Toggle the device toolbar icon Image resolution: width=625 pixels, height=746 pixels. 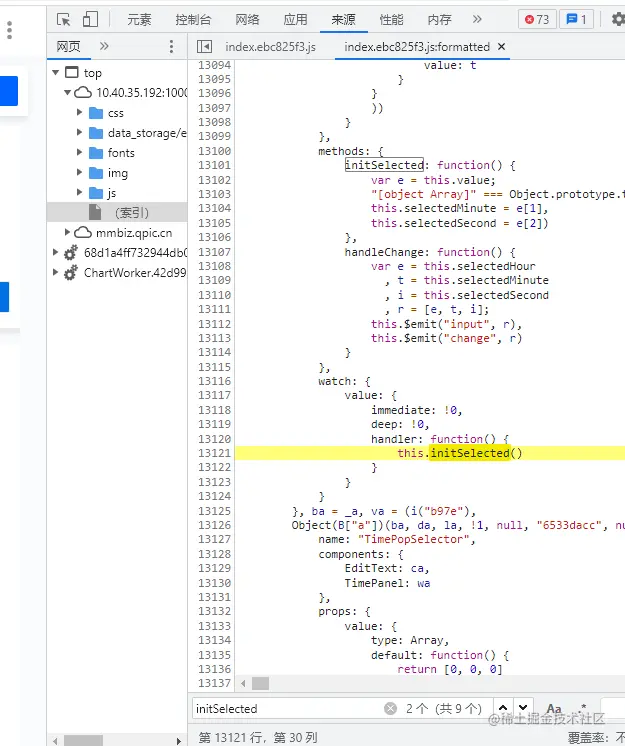(90, 20)
